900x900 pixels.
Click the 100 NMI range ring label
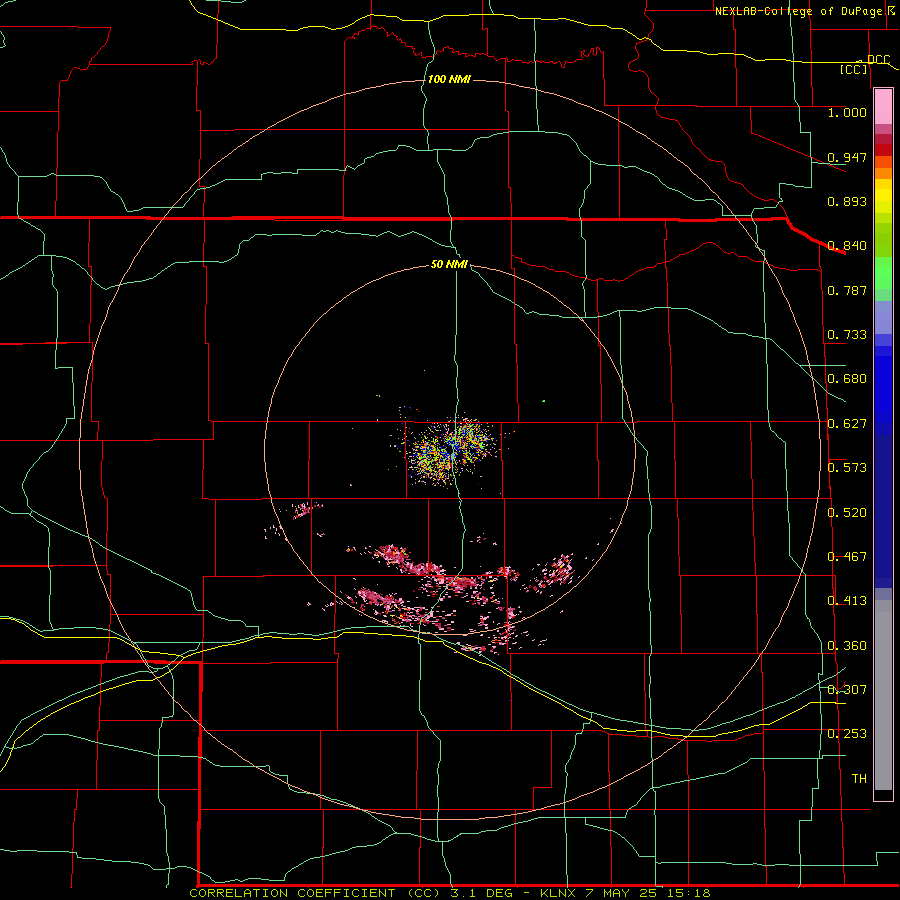(x=449, y=79)
